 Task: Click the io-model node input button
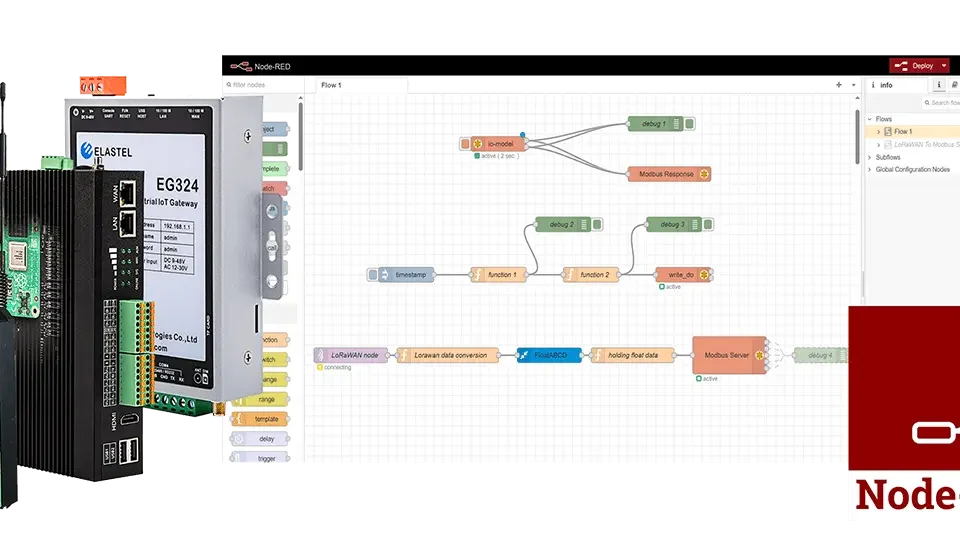(x=465, y=144)
